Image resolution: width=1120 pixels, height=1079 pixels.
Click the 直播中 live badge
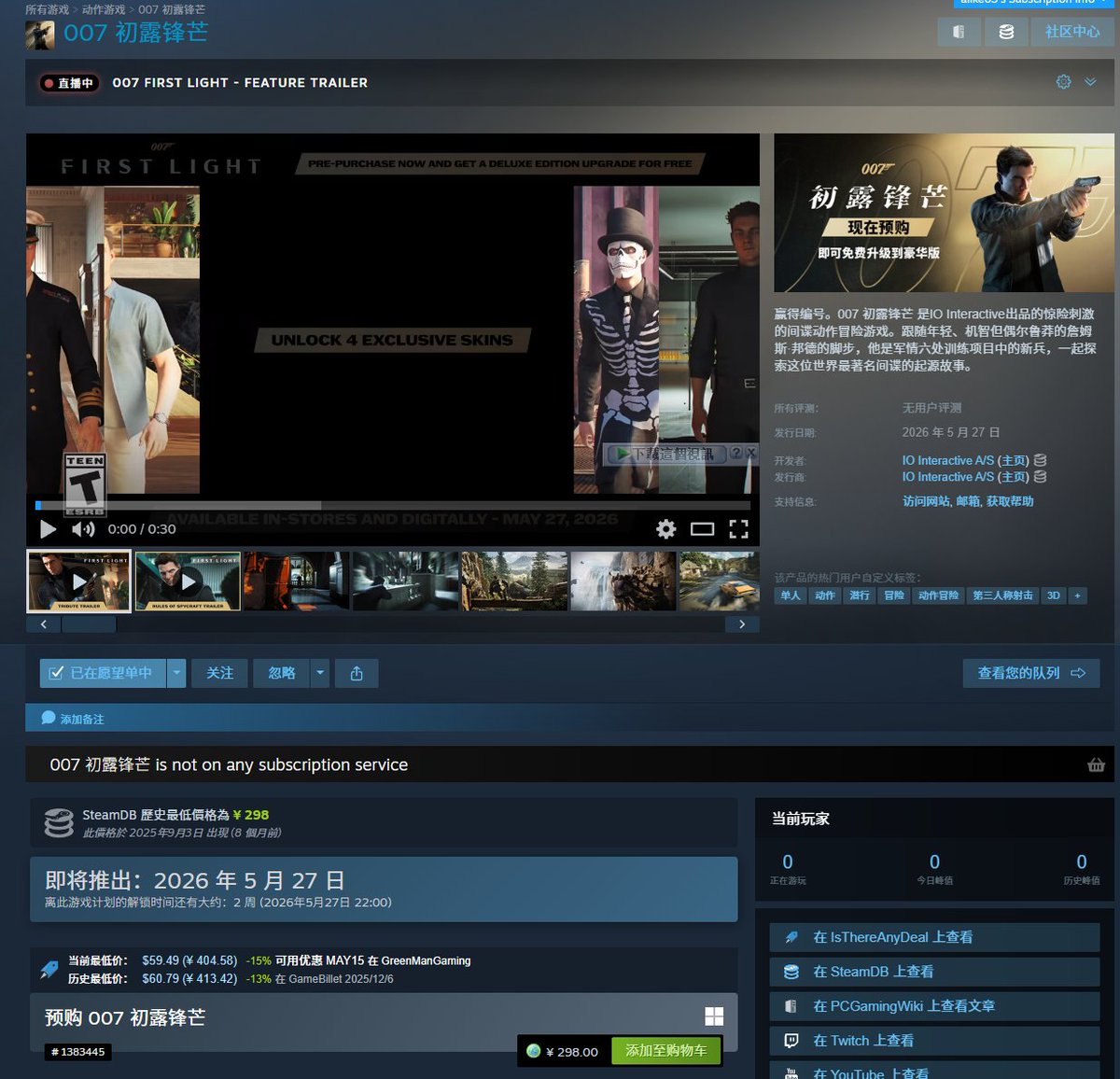69,83
